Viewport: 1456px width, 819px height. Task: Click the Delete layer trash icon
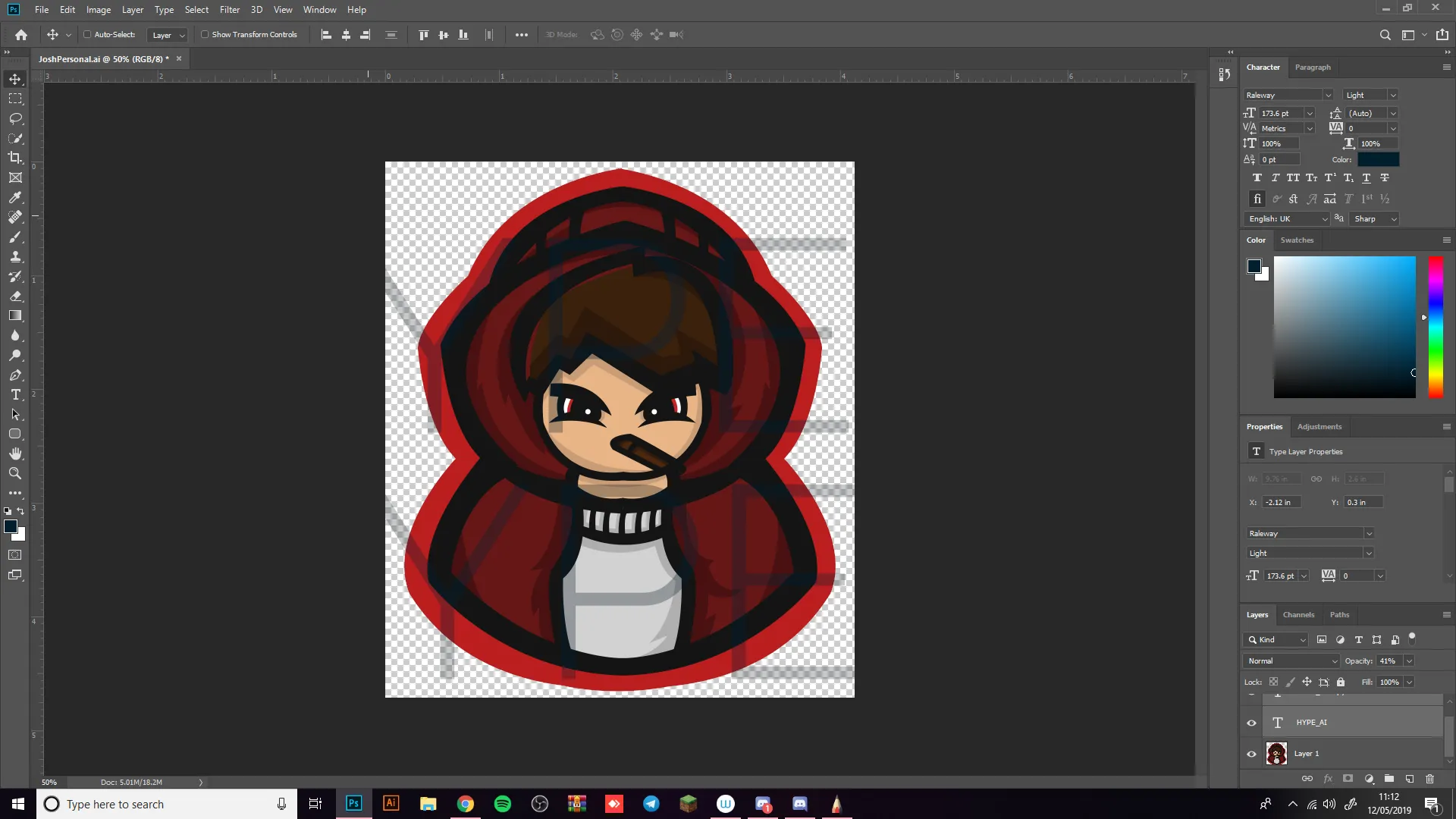[x=1429, y=779]
